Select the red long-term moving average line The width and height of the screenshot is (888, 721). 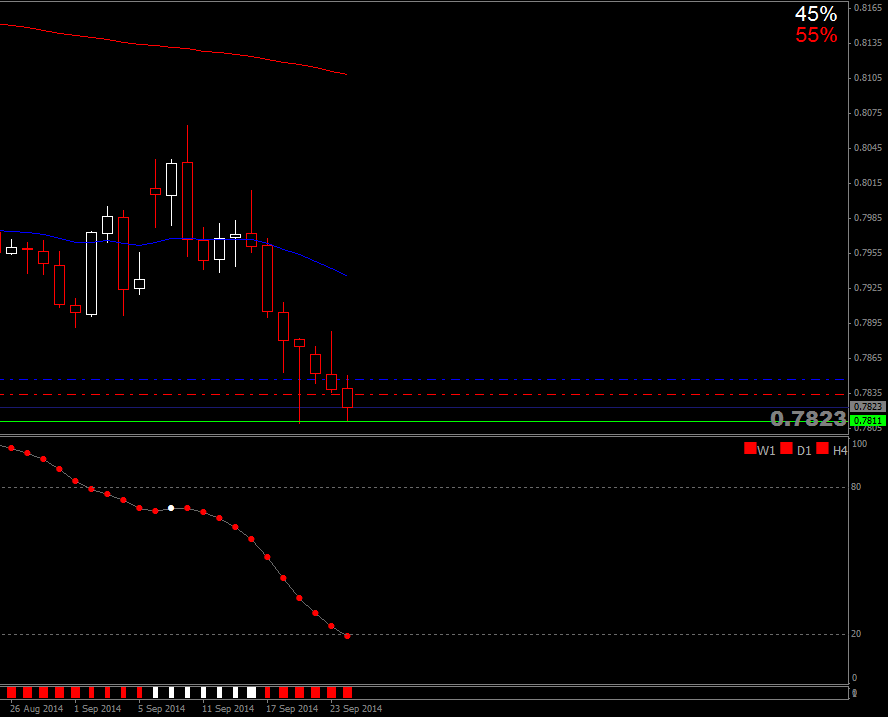pyautogui.click(x=173, y=48)
